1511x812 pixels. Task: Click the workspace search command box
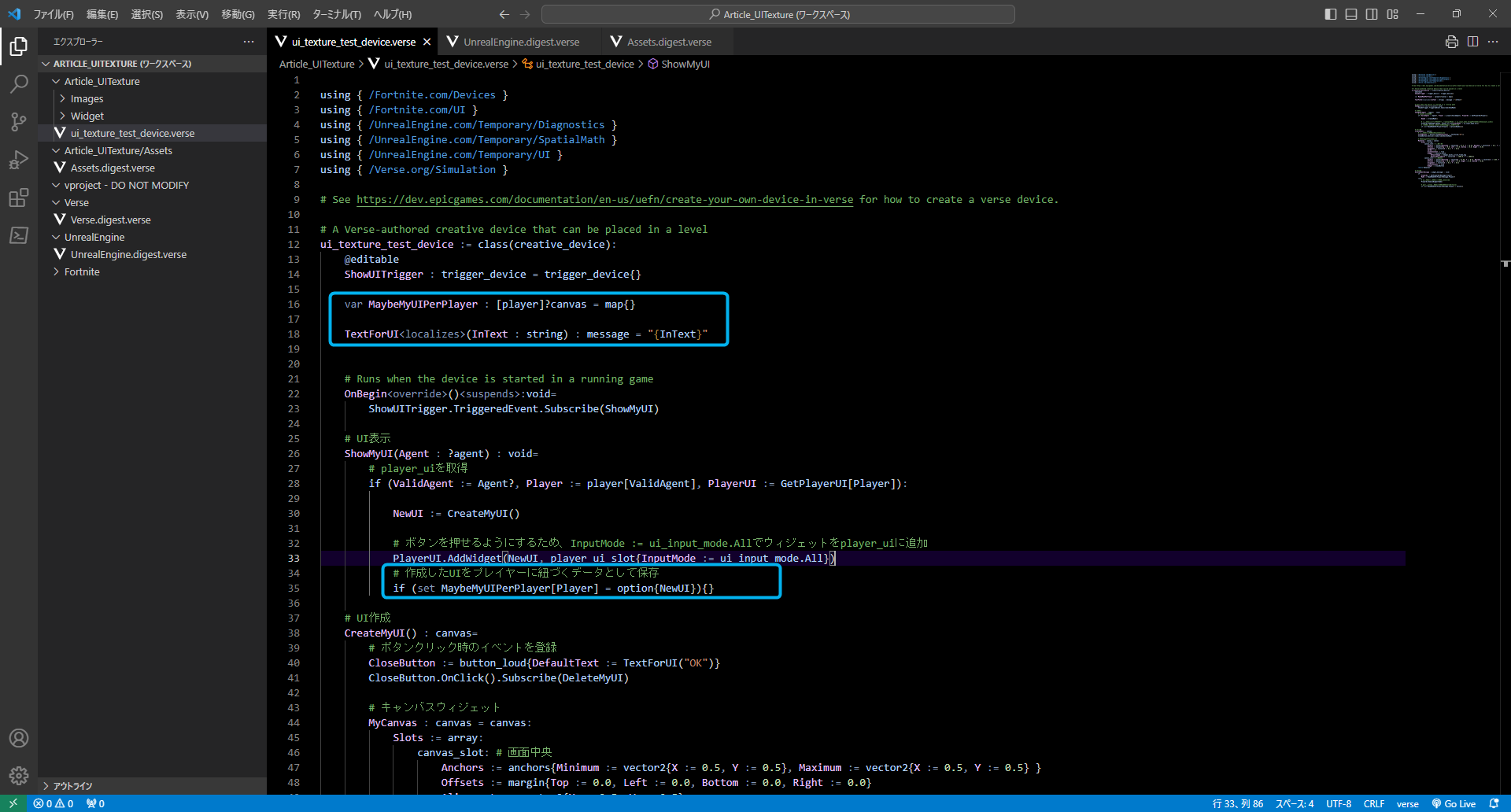[778, 14]
